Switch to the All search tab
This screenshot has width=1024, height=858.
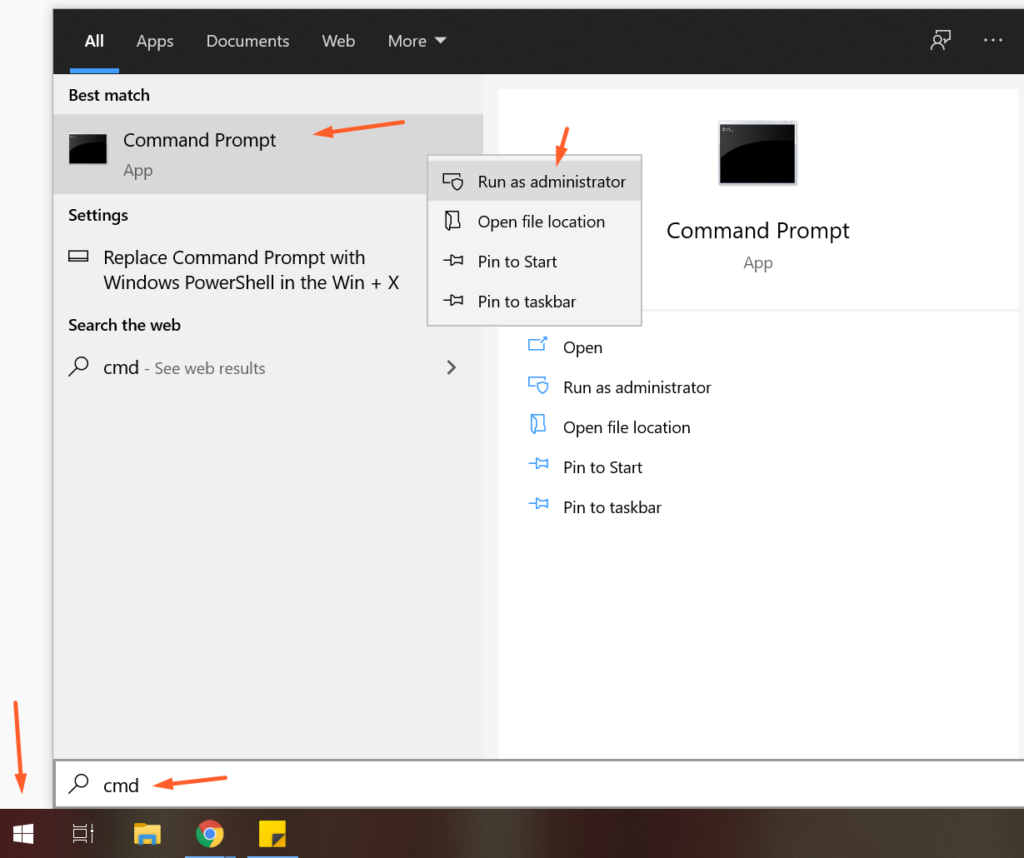pyautogui.click(x=94, y=41)
